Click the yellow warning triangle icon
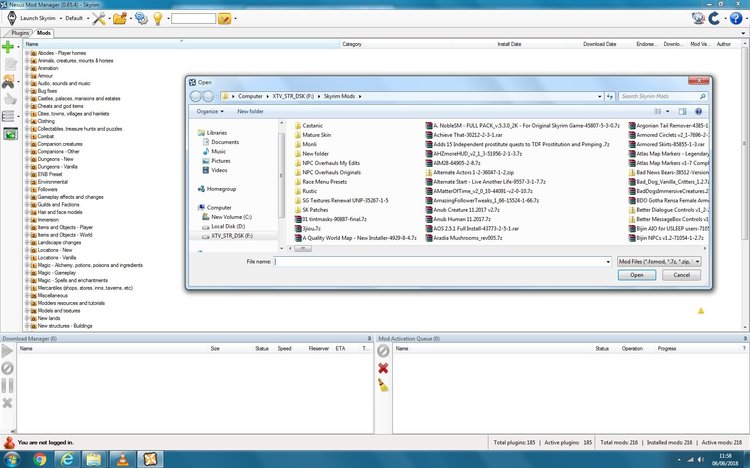The width and height of the screenshot is (750, 468). [701, 311]
